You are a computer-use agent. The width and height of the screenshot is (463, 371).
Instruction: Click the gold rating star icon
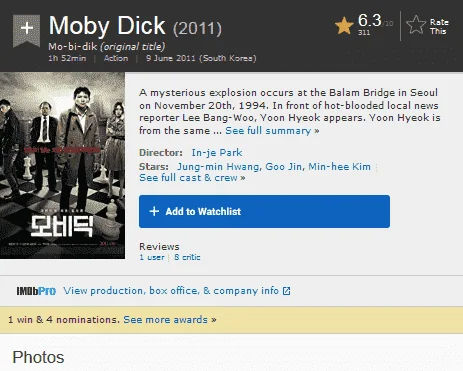344,26
